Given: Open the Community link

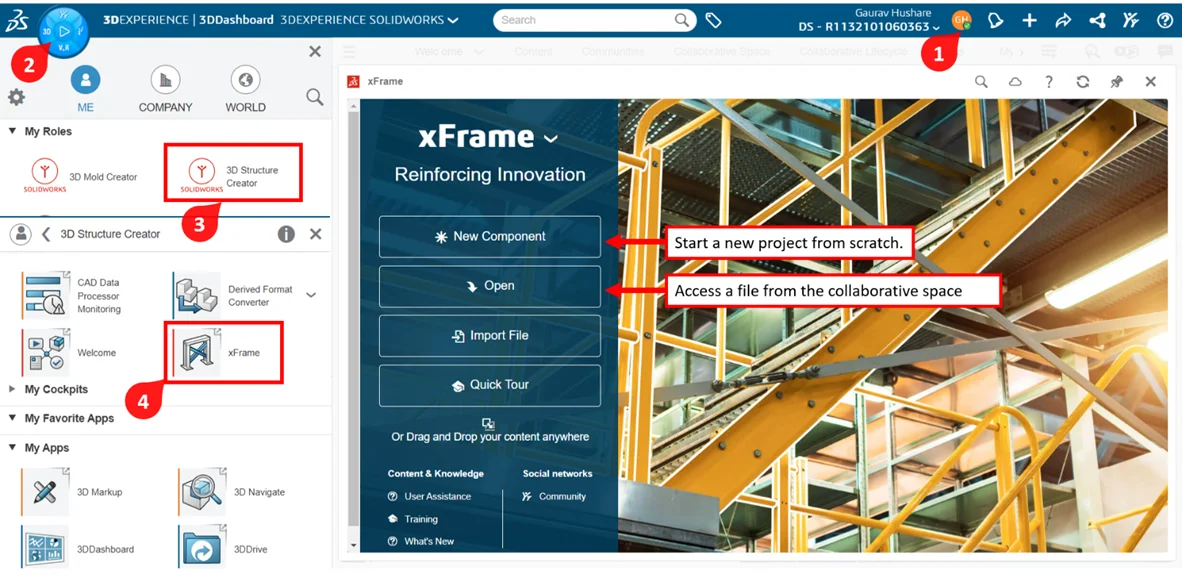Looking at the screenshot, I should click(x=554, y=497).
